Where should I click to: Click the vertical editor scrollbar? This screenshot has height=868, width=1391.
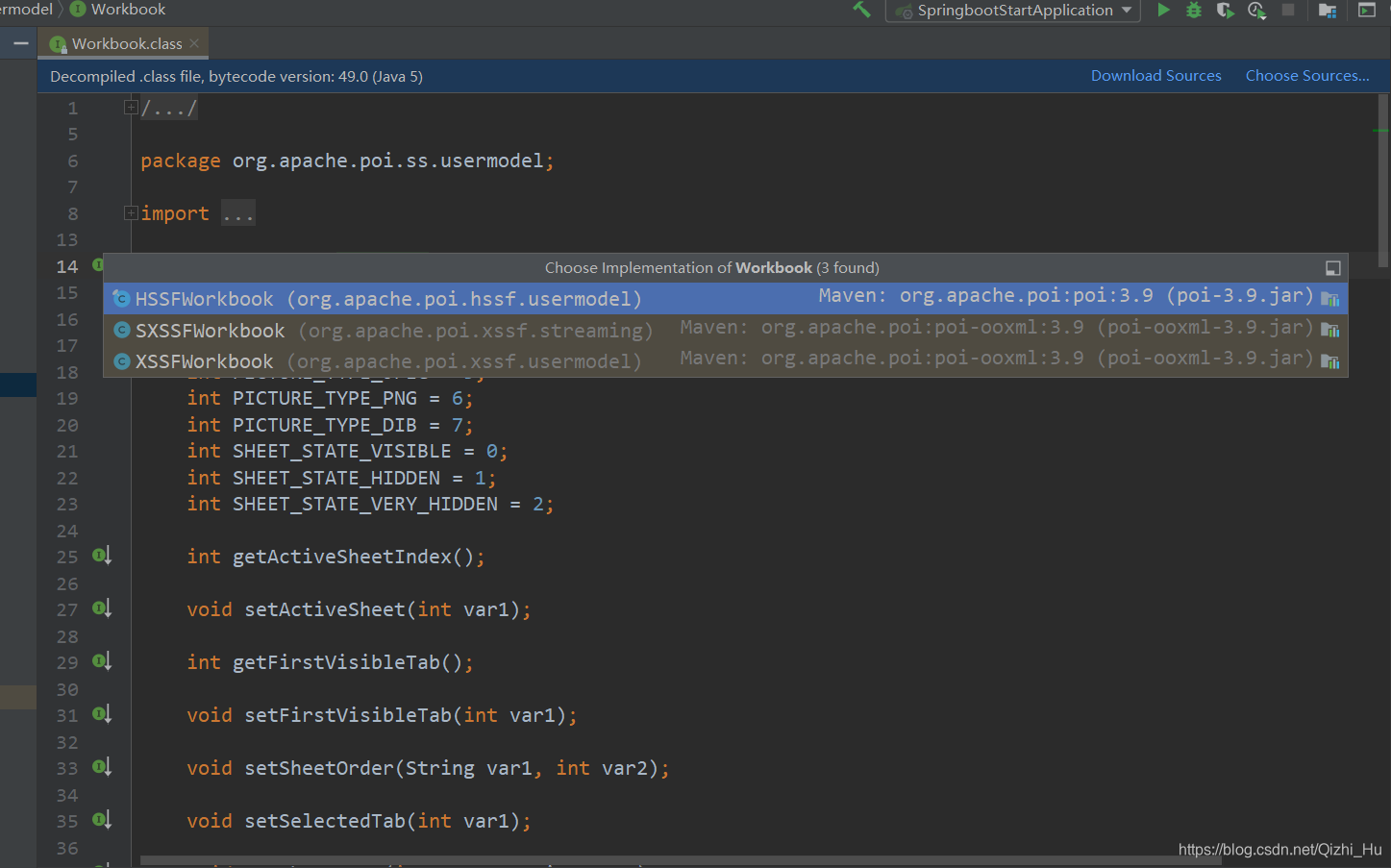point(1382,182)
